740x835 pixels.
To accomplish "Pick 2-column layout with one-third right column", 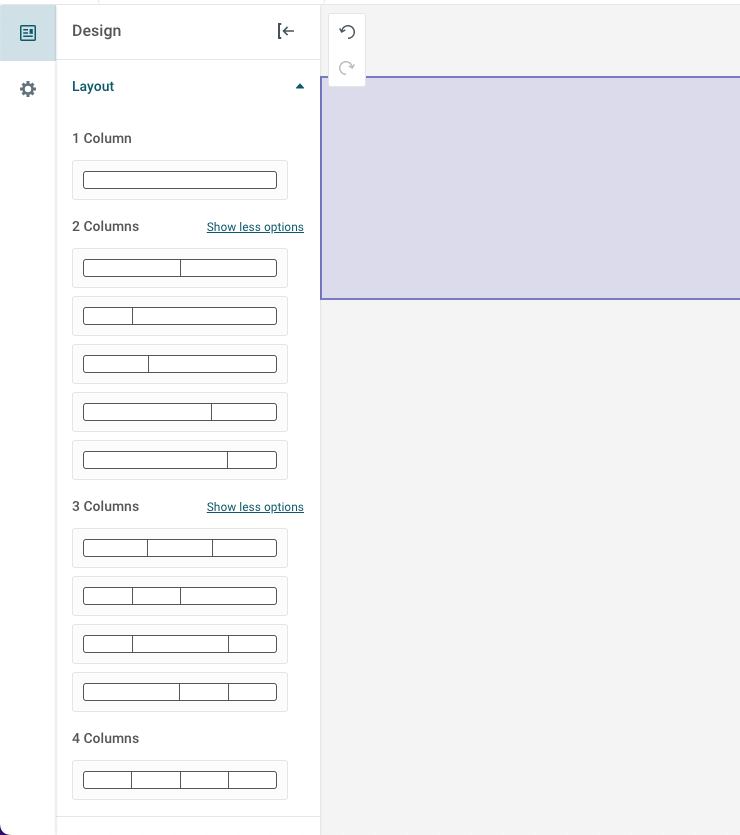I will click(180, 412).
